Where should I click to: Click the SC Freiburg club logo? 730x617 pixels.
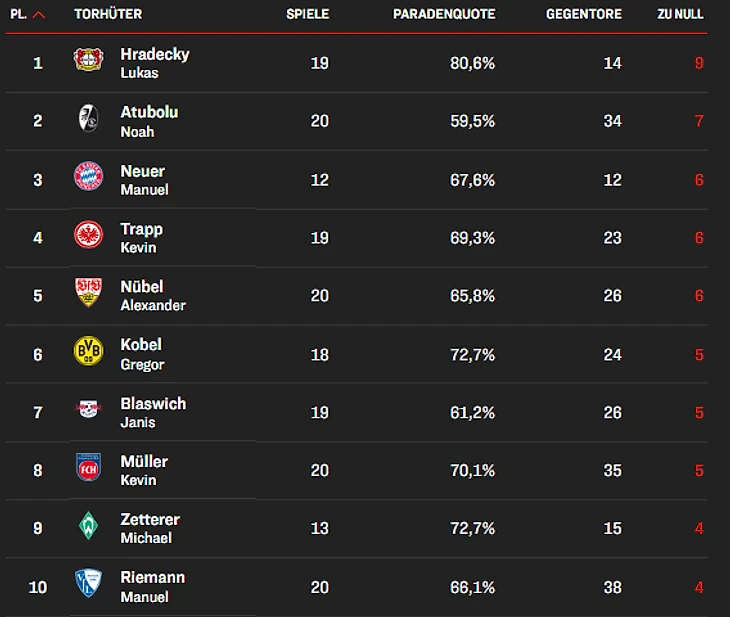(x=88, y=119)
